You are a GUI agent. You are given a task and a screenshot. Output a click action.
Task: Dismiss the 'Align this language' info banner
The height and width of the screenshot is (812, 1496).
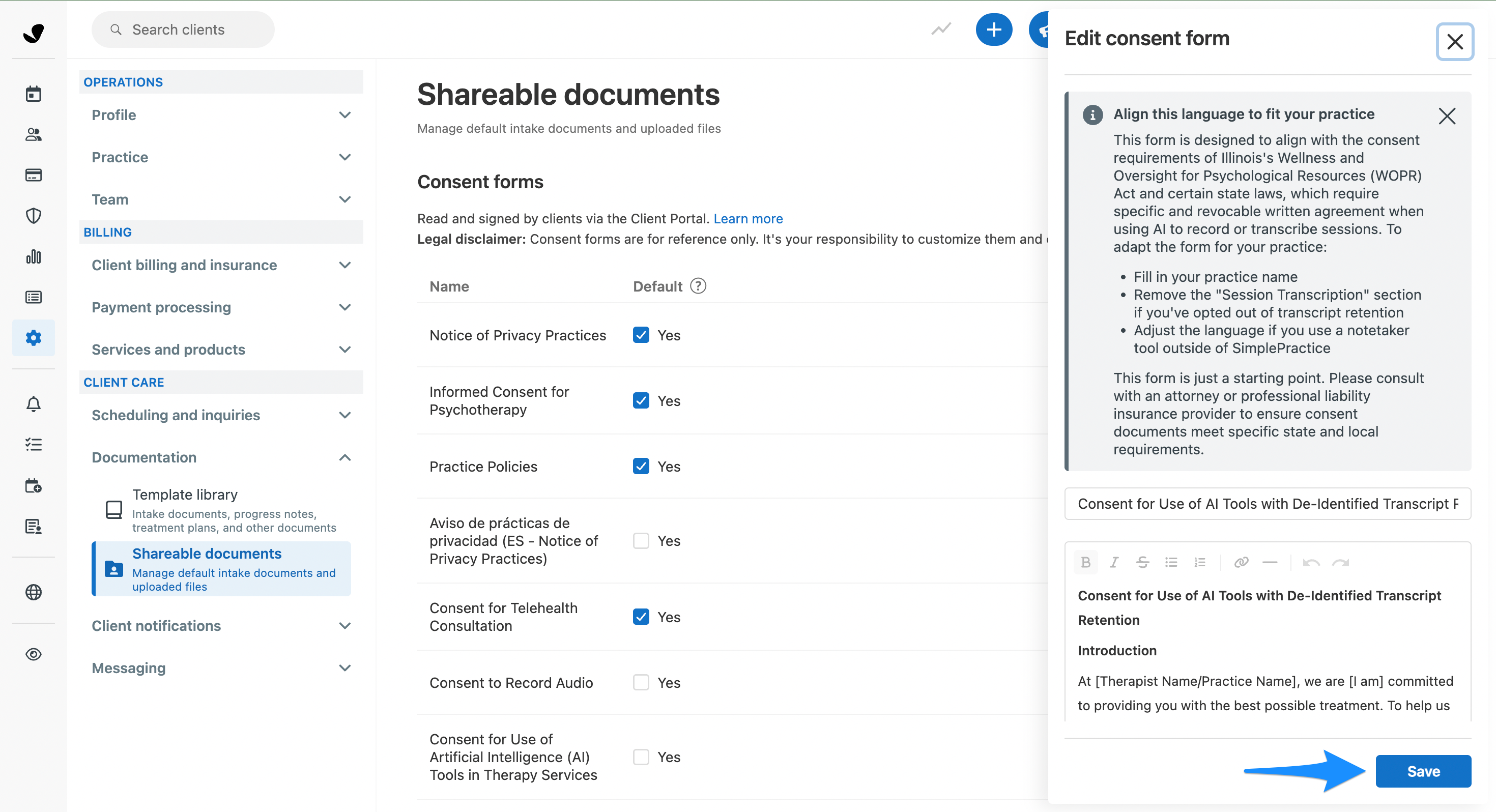point(1447,115)
